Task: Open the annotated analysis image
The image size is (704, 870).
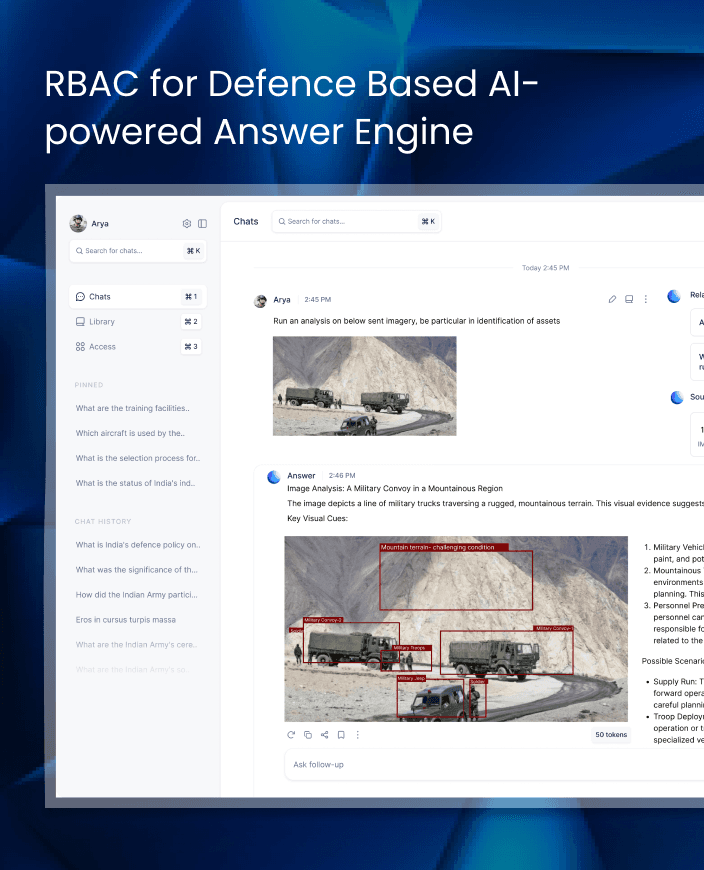Action: (456, 629)
